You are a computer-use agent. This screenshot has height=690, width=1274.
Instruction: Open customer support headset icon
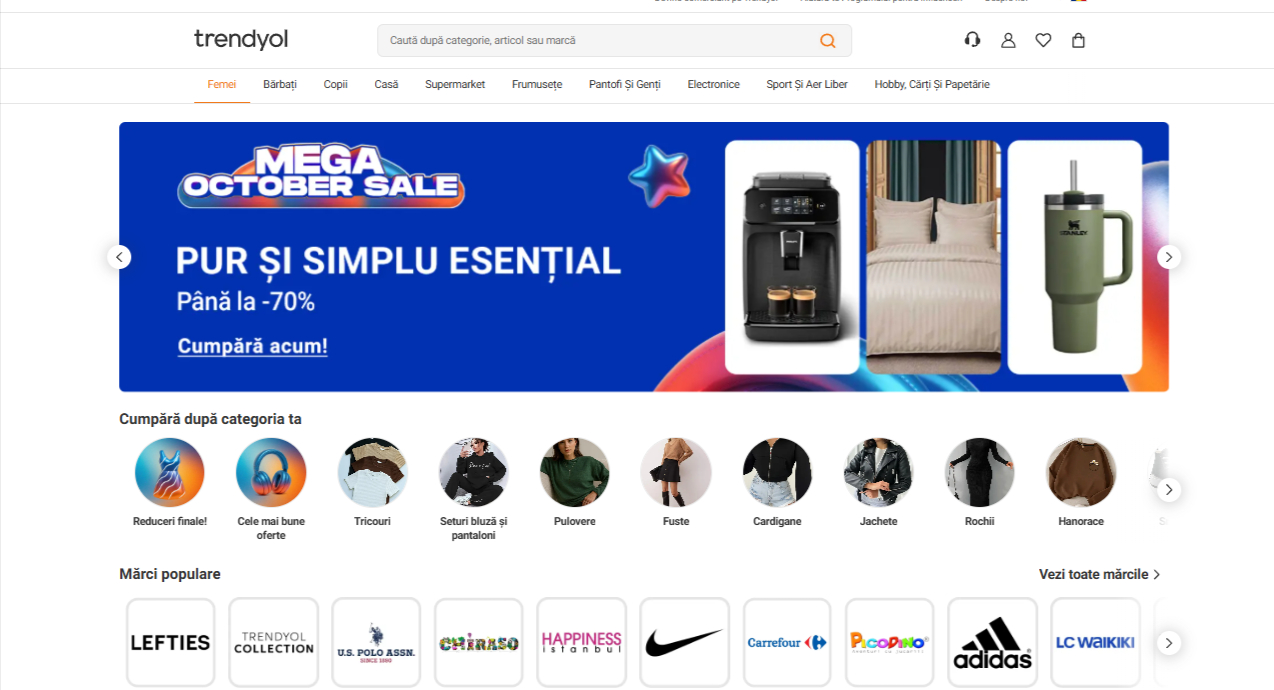972,40
